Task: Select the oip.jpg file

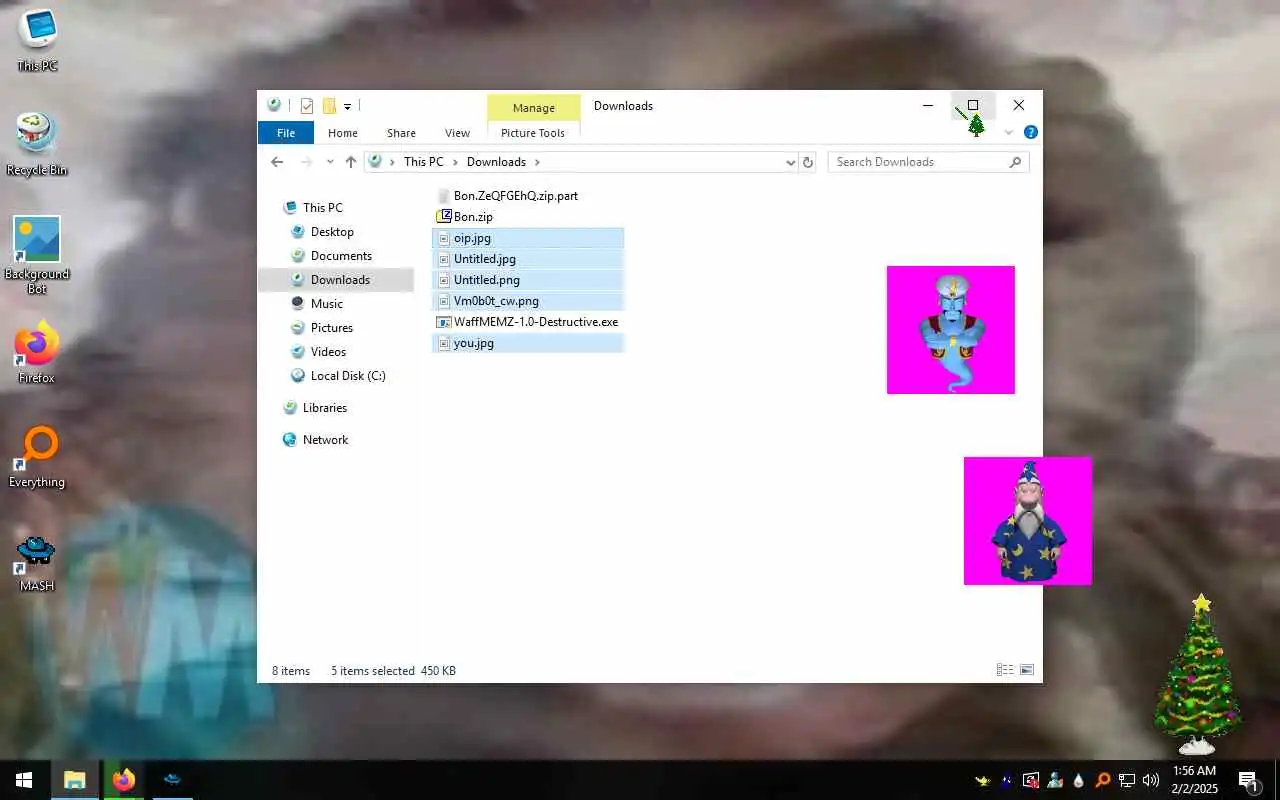Action: click(528, 238)
